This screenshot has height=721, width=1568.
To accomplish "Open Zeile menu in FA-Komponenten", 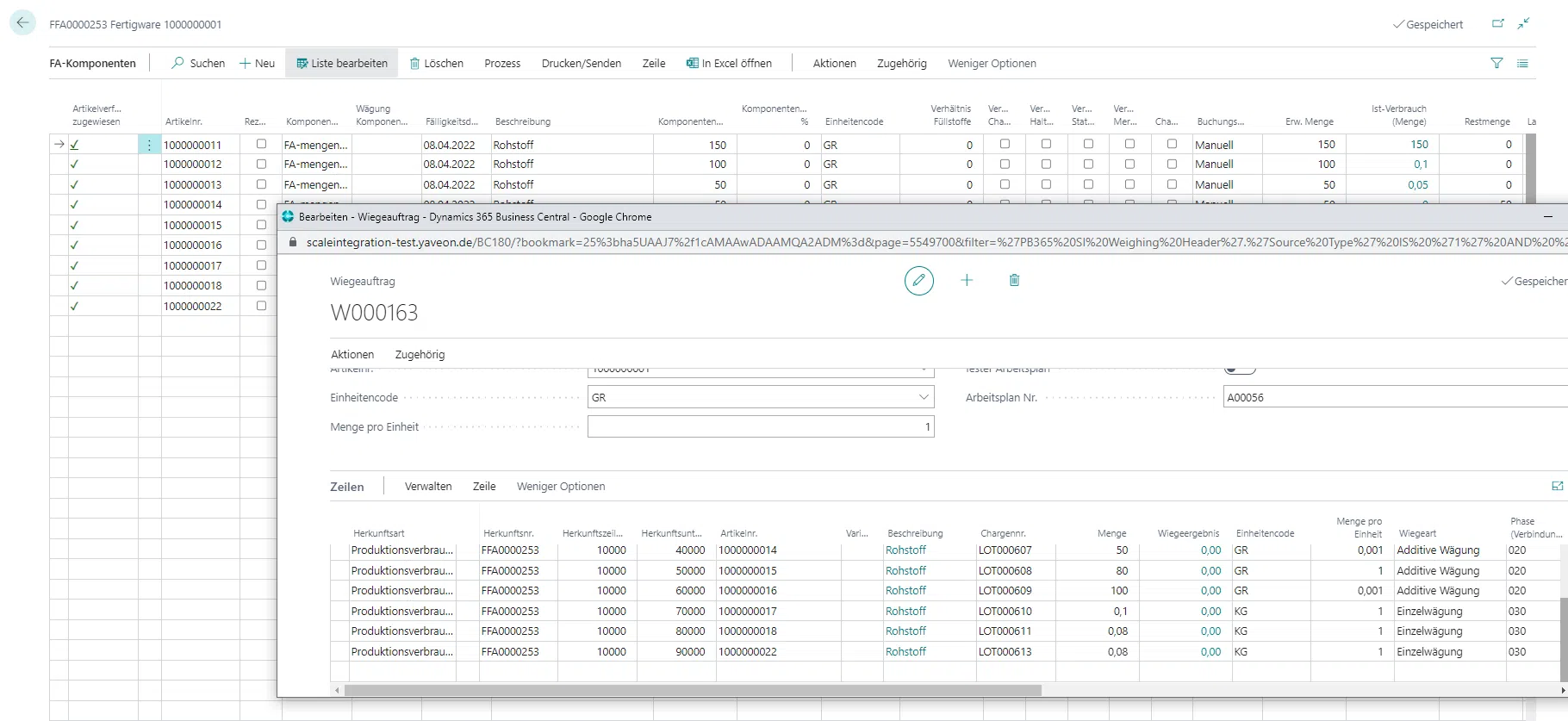I will [x=654, y=63].
